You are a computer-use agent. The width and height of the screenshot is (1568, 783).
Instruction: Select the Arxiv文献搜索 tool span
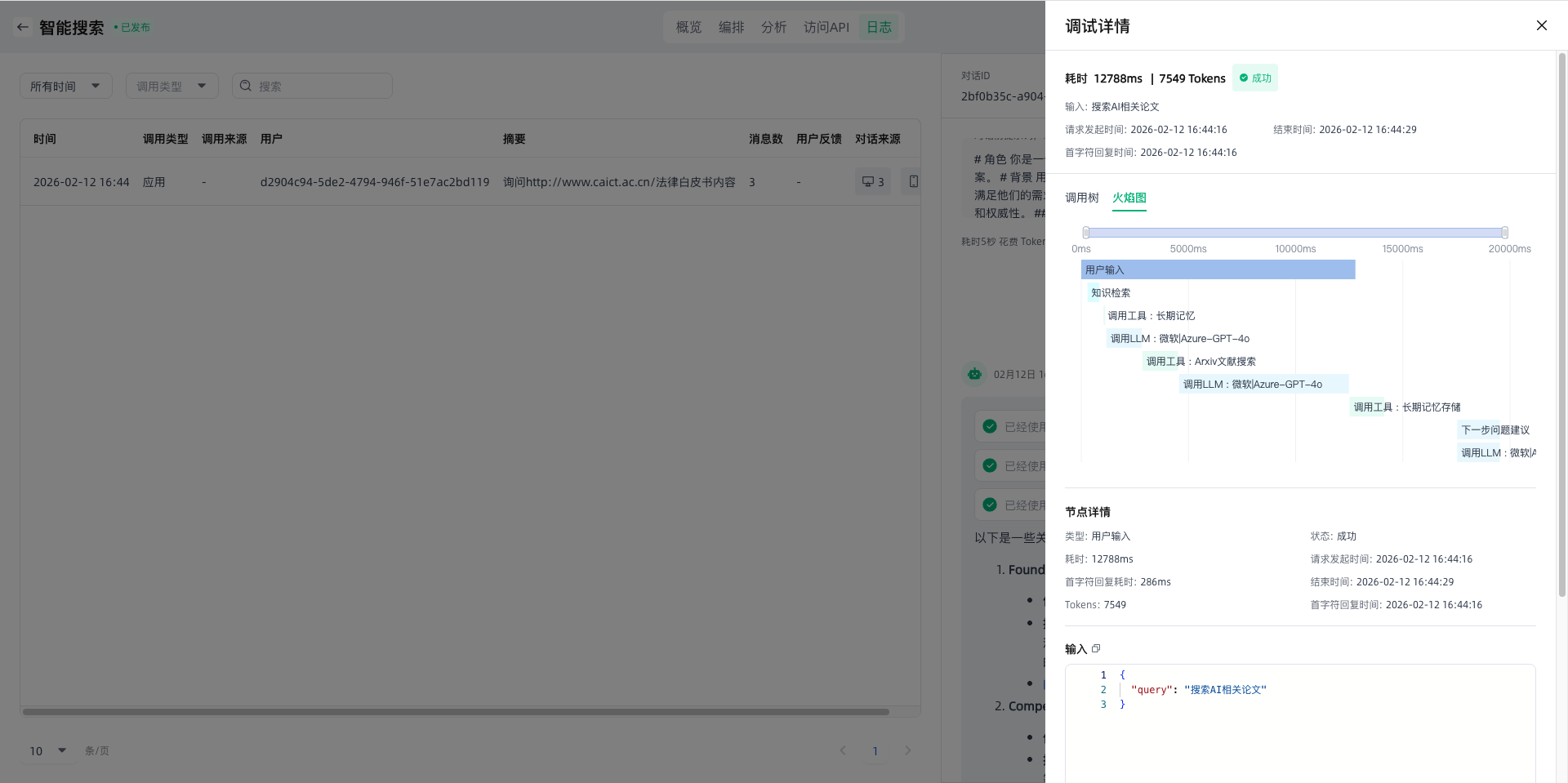click(x=1200, y=361)
